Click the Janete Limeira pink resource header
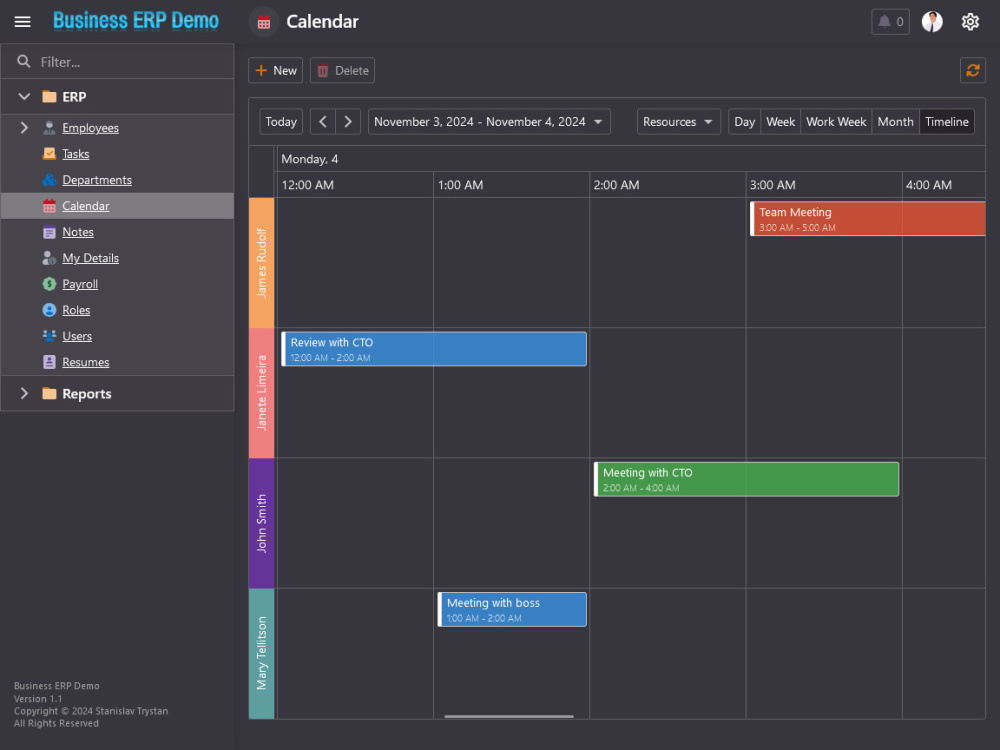 point(261,393)
